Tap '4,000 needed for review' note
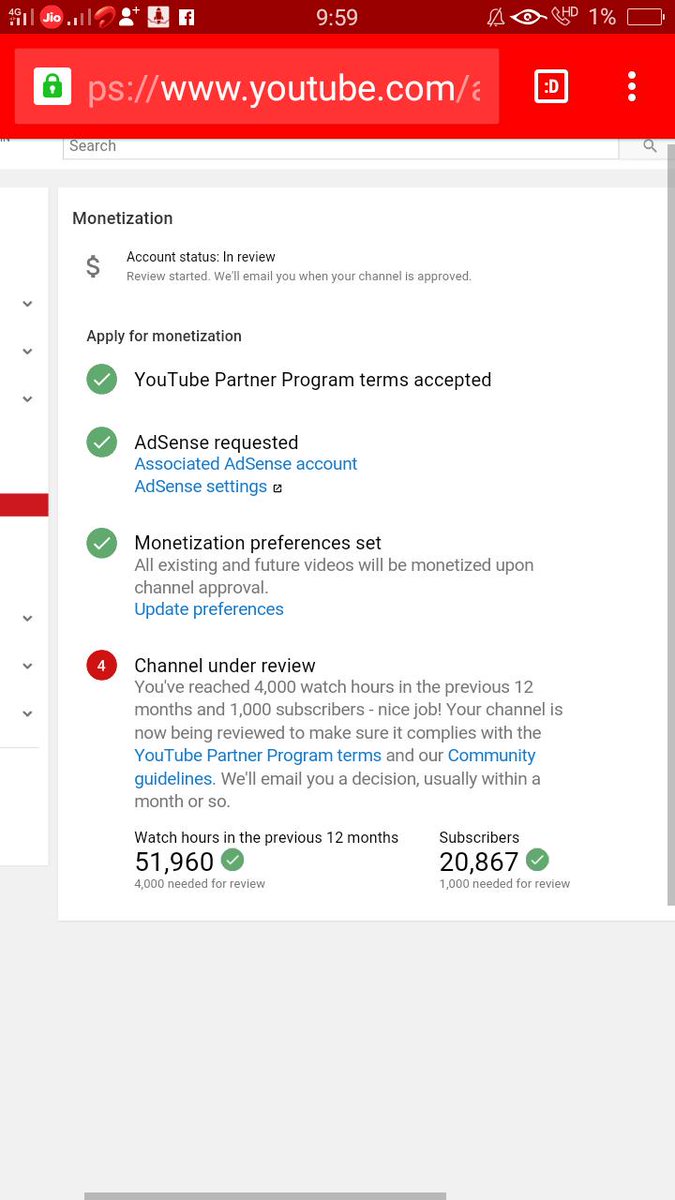This screenshot has width=675, height=1200. pyautogui.click(x=200, y=884)
